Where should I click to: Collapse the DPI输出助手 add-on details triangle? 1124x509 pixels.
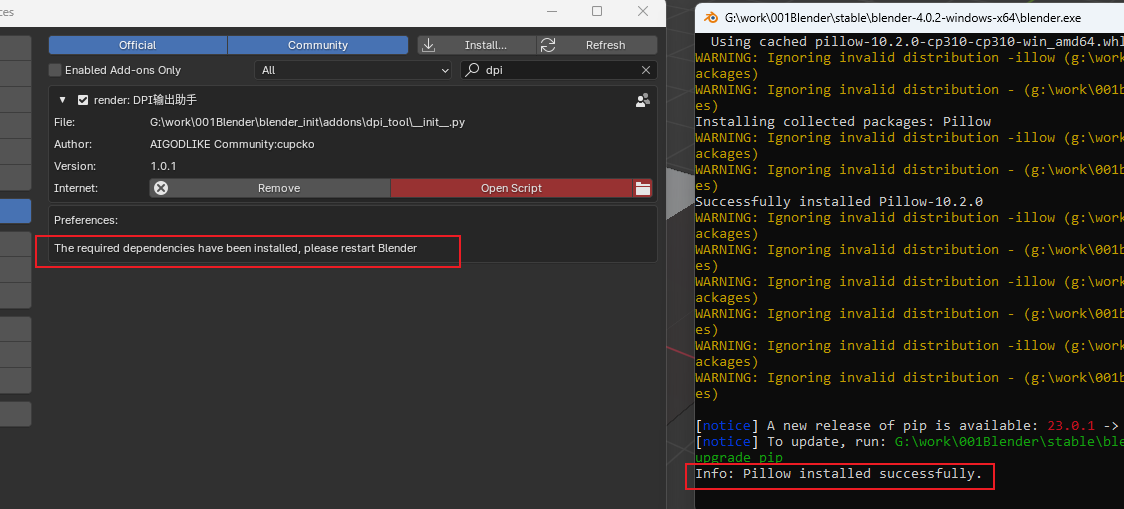click(62, 100)
